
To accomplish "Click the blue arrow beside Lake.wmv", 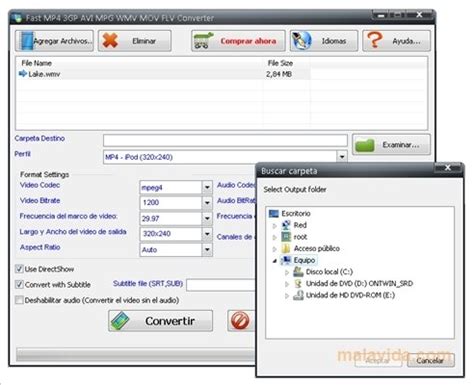I will pos(23,74).
